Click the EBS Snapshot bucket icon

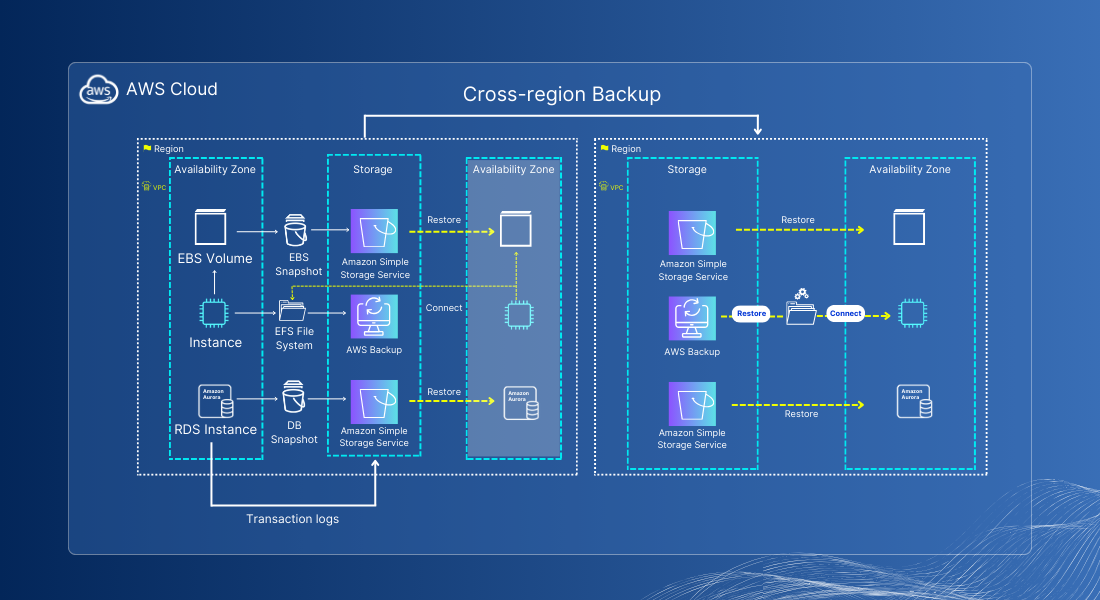[x=295, y=230]
